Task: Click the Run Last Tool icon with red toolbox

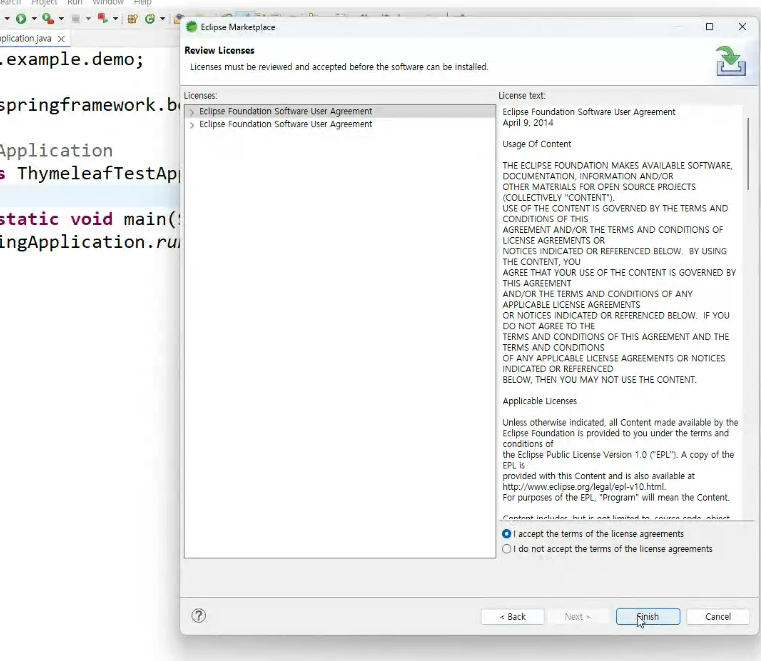Action: point(48,19)
